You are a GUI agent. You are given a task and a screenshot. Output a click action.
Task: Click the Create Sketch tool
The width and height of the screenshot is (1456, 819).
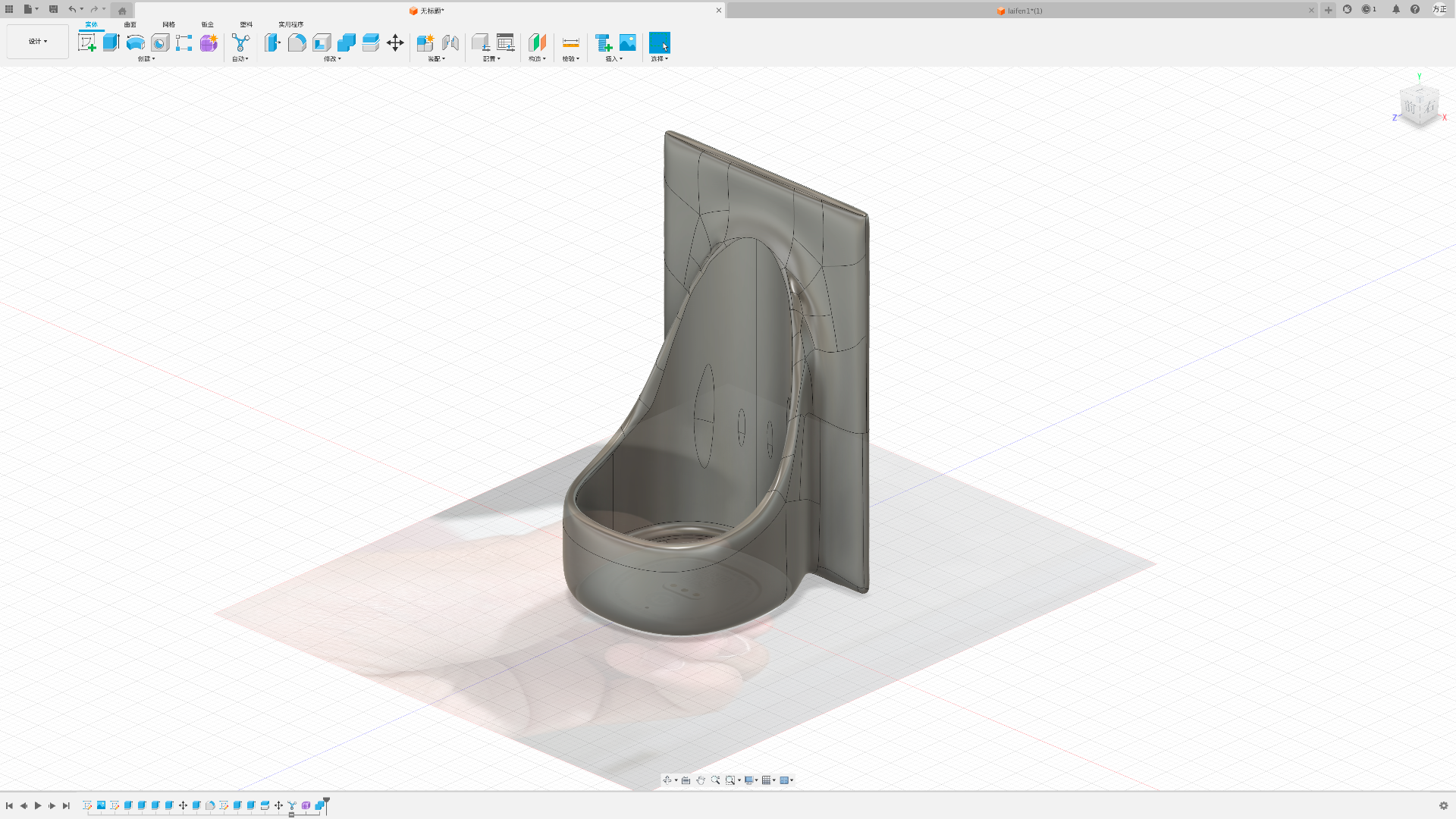click(x=87, y=43)
